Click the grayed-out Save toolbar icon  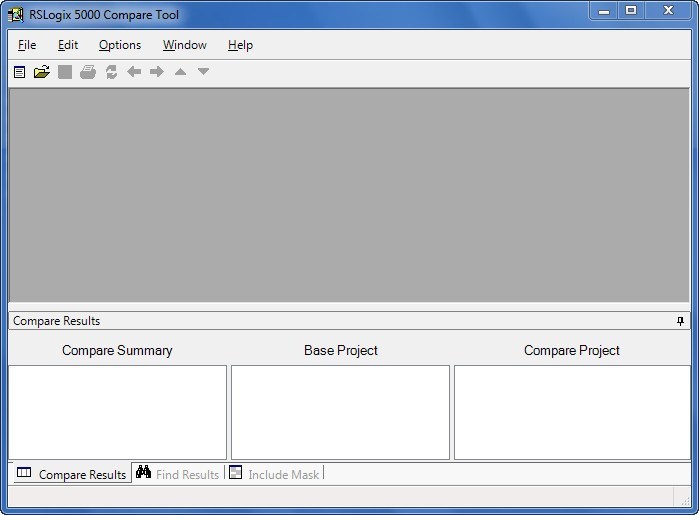(65, 72)
